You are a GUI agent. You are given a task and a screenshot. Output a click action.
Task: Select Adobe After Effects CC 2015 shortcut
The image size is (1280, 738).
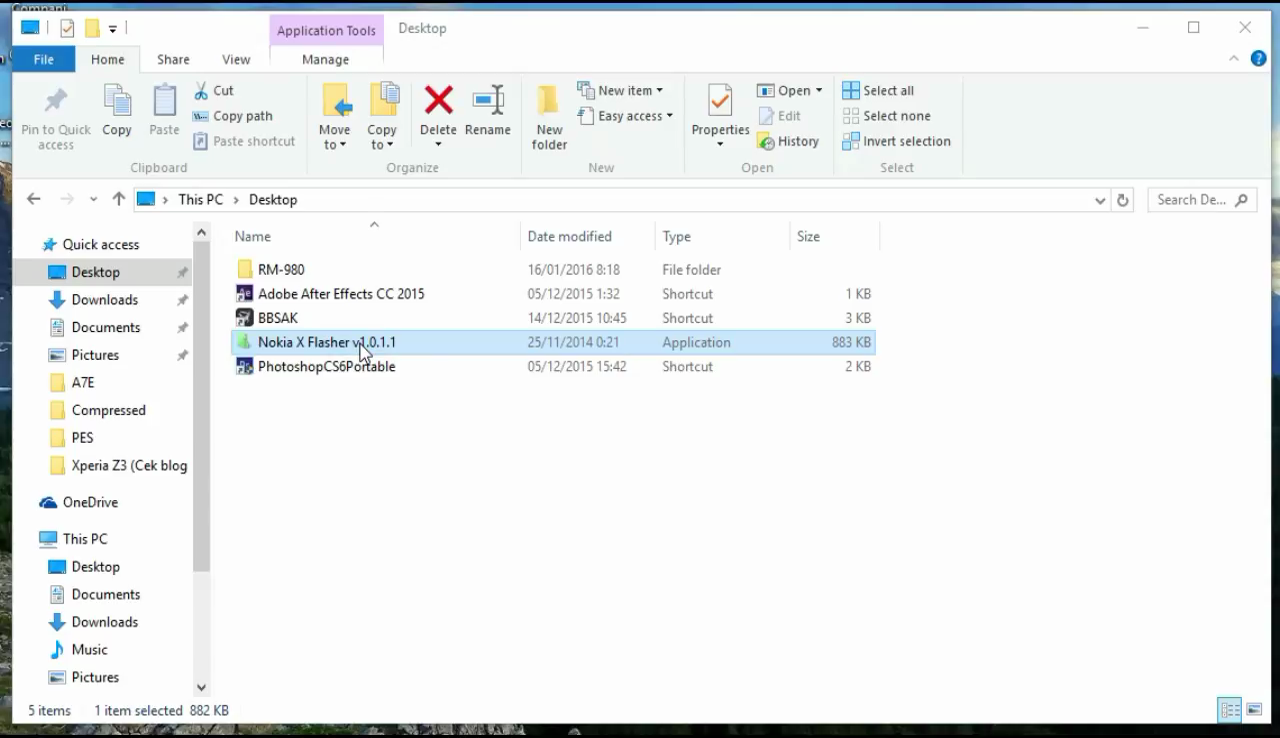[553, 294]
